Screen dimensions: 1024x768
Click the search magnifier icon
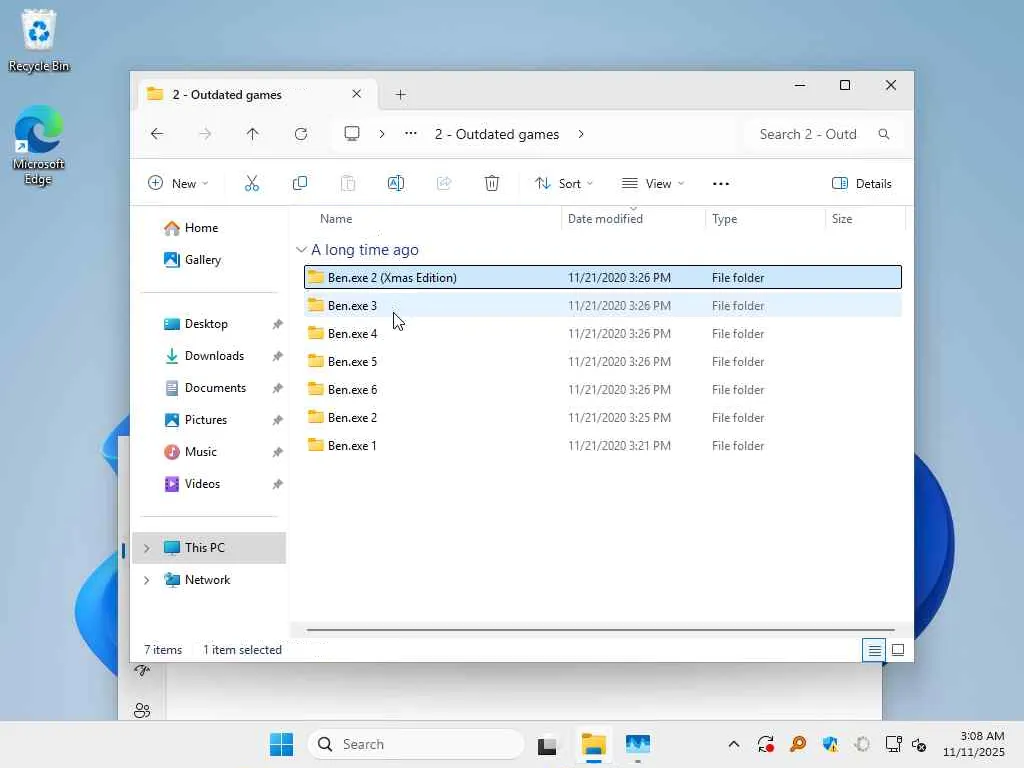coord(884,134)
